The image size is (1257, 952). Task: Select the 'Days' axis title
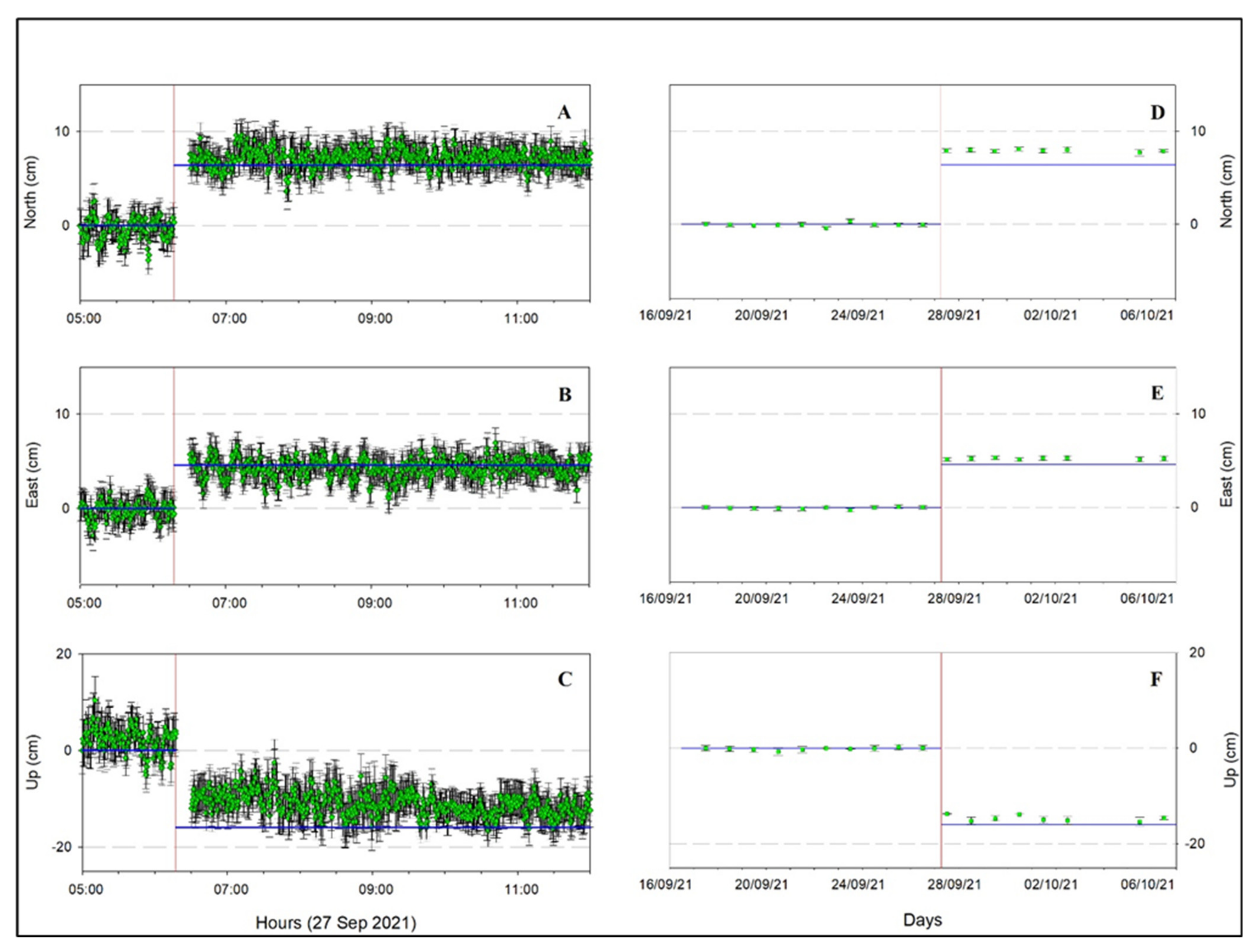(922, 920)
